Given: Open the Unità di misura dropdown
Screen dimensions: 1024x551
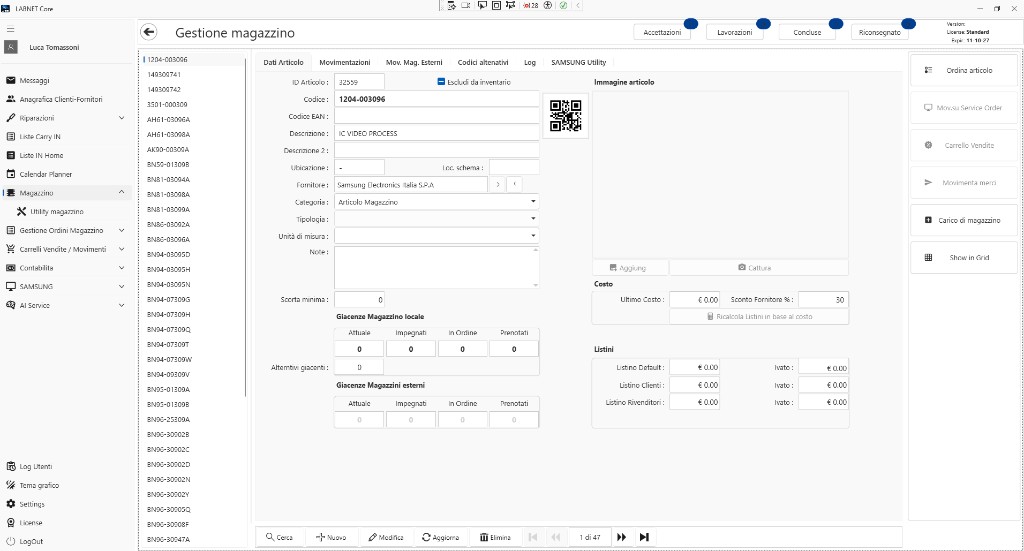Looking at the screenshot, I should [533, 236].
